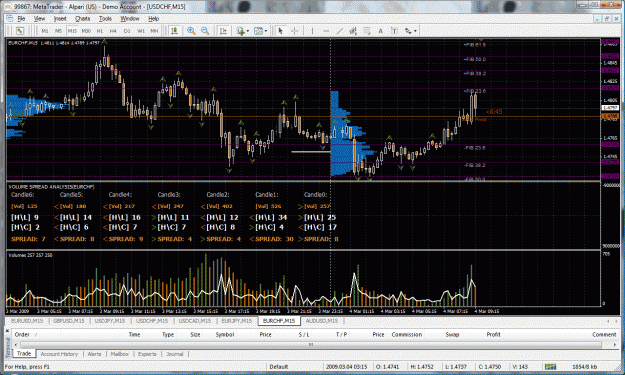Select the vertical line tool
625x375 pixels.
(x=312, y=31)
